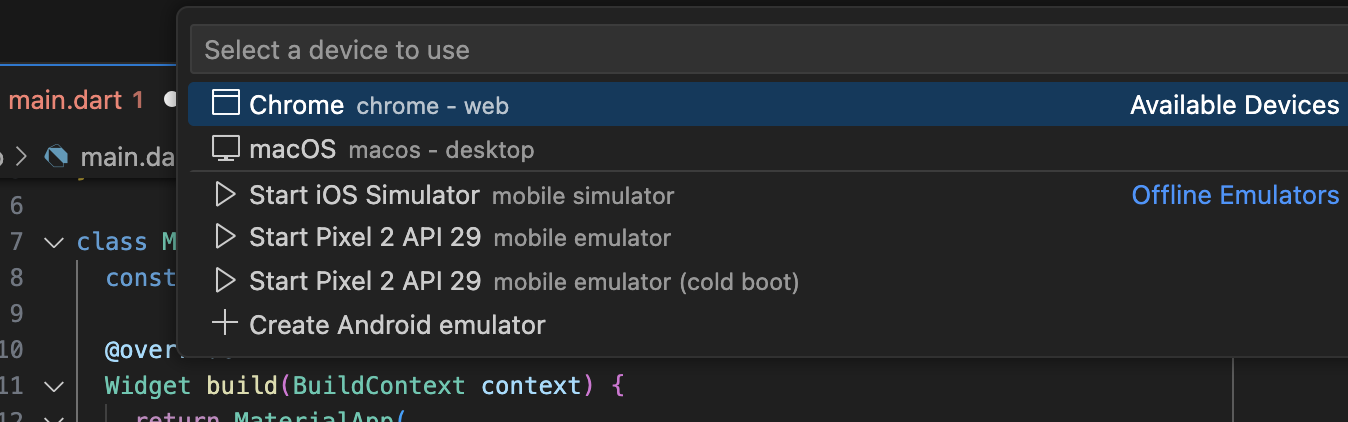Image resolution: width=1348 pixels, height=422 pixels.
Task: Collapse the class fold arrow on line 7
Action: click(53, 242)
